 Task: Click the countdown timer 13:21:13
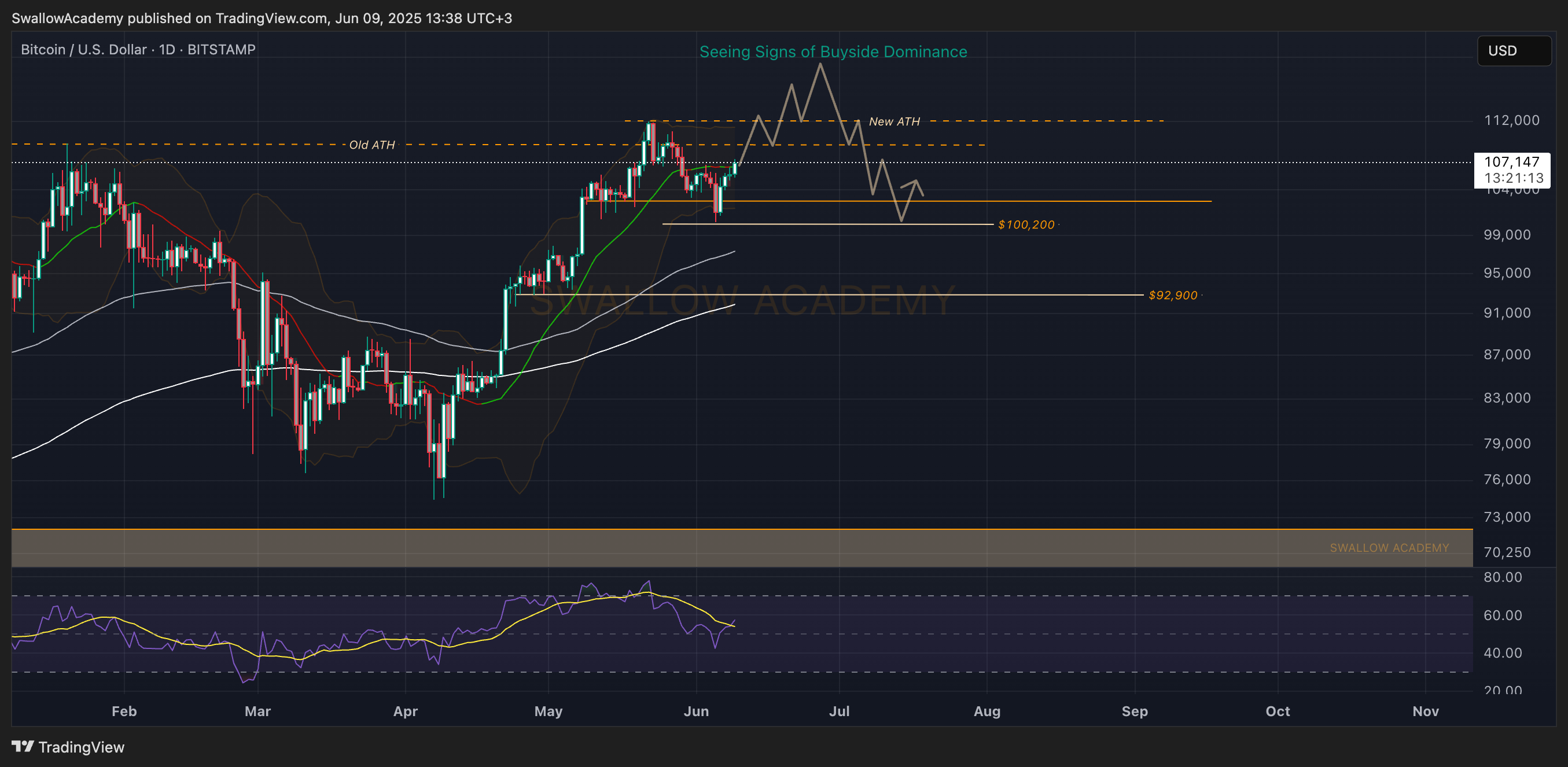tap(1514, 178)
